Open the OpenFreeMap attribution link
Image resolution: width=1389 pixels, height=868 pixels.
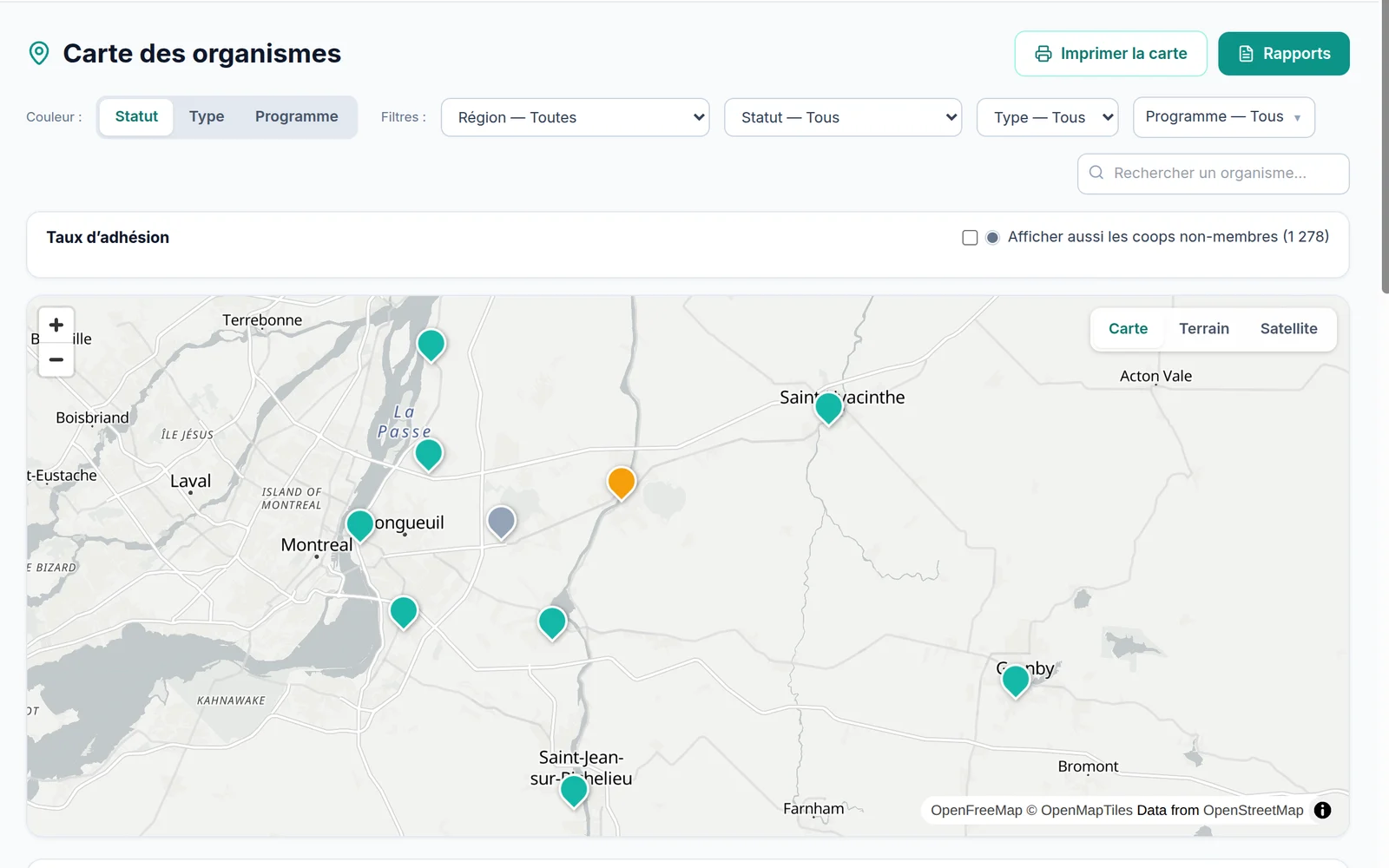click(977, 810)
